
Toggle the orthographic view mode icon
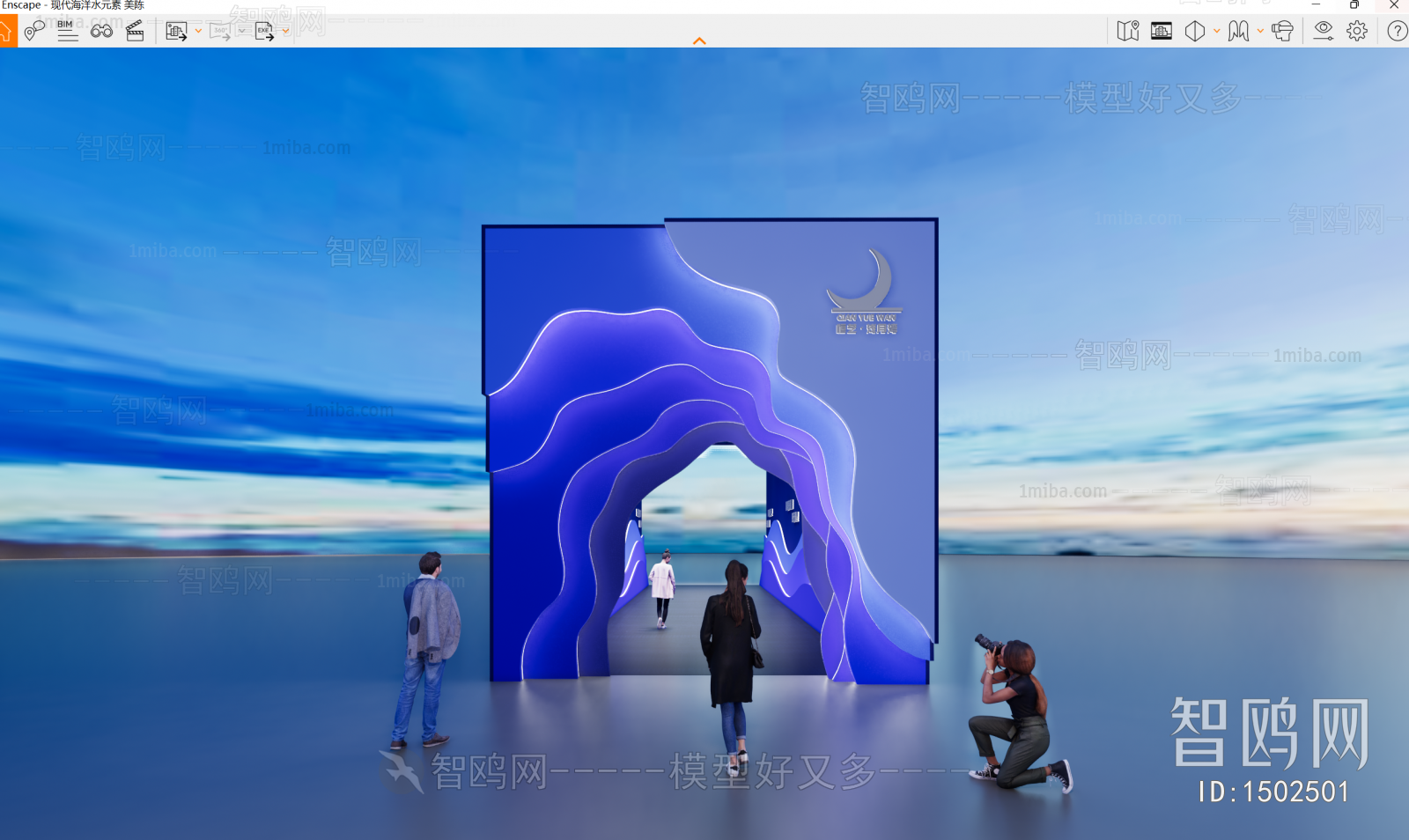pos(1195,31)
